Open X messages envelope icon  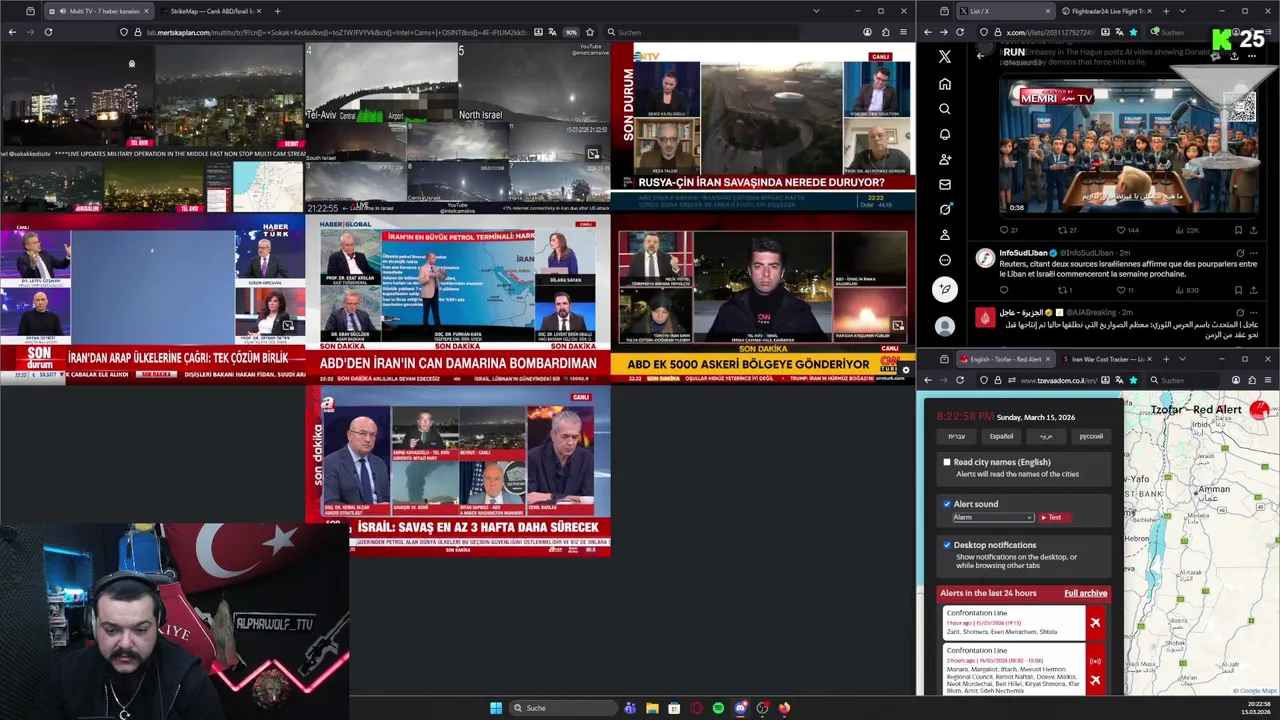(945, 184)
